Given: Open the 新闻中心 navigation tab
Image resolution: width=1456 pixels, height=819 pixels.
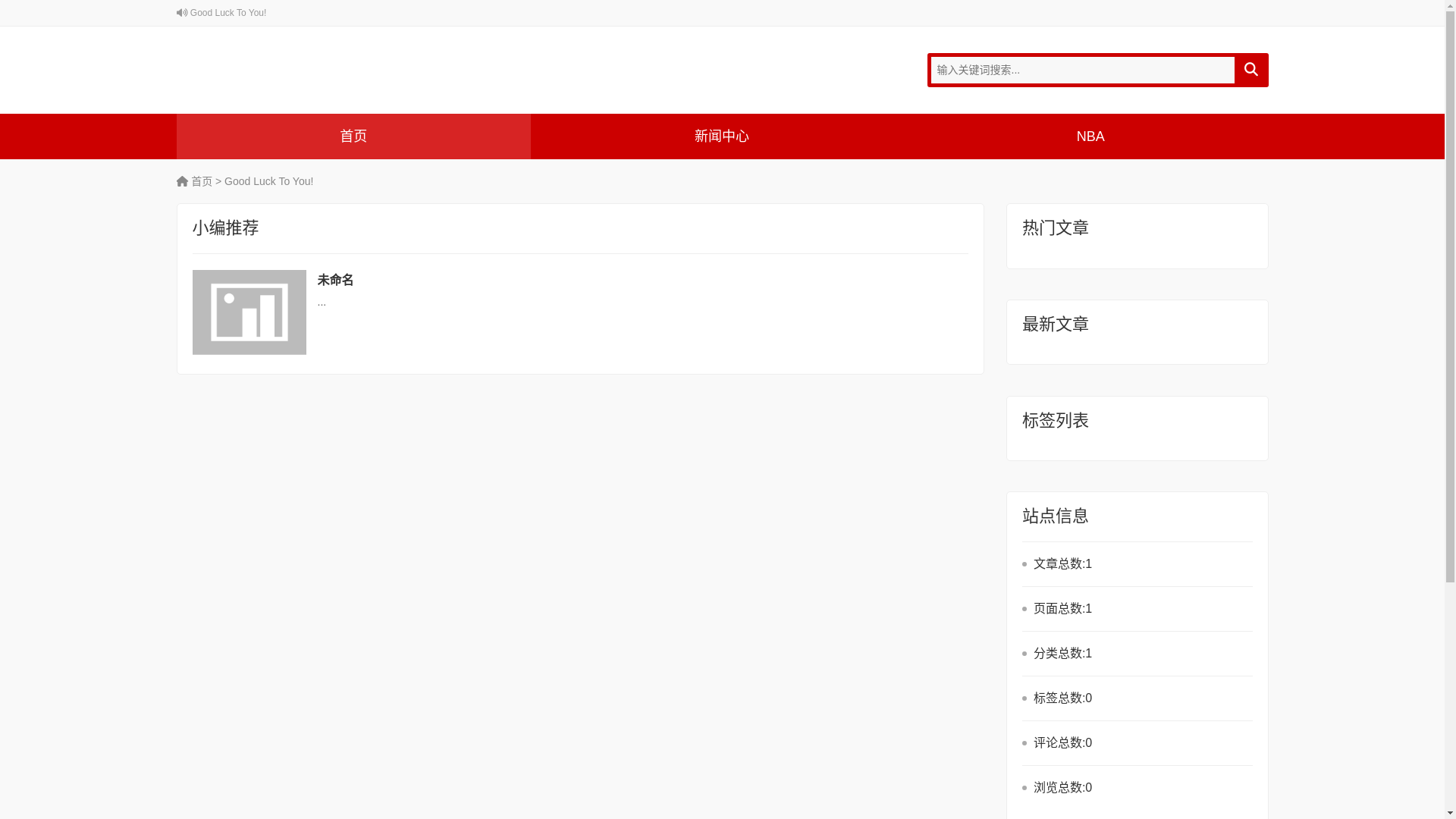Looking at the screenshot, I should pos(722,136).
